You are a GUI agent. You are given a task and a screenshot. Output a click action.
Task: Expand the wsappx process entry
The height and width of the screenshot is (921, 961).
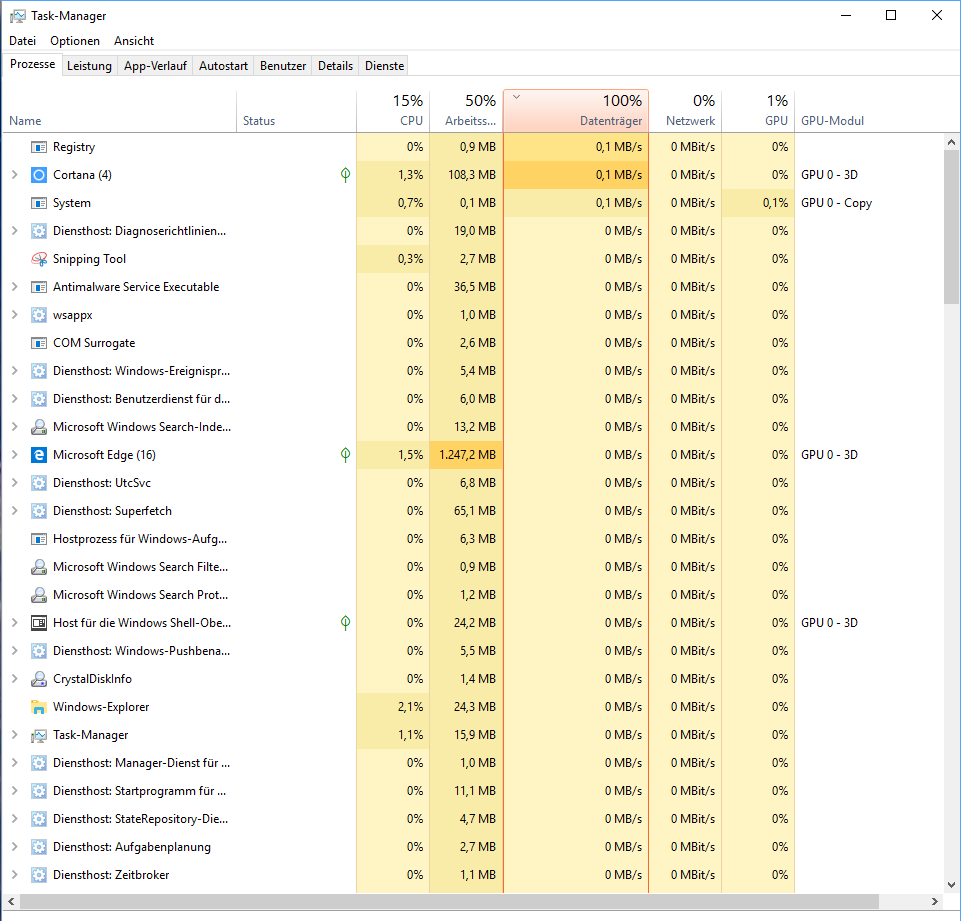[x=14, y=315]
